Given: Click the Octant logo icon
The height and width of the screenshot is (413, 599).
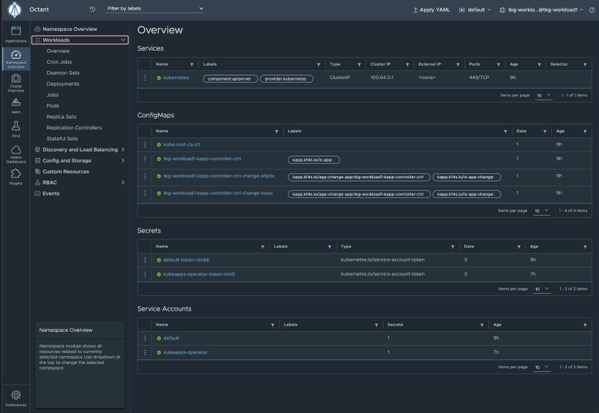Looking at the screenshot, I should [x=15, y=10].
